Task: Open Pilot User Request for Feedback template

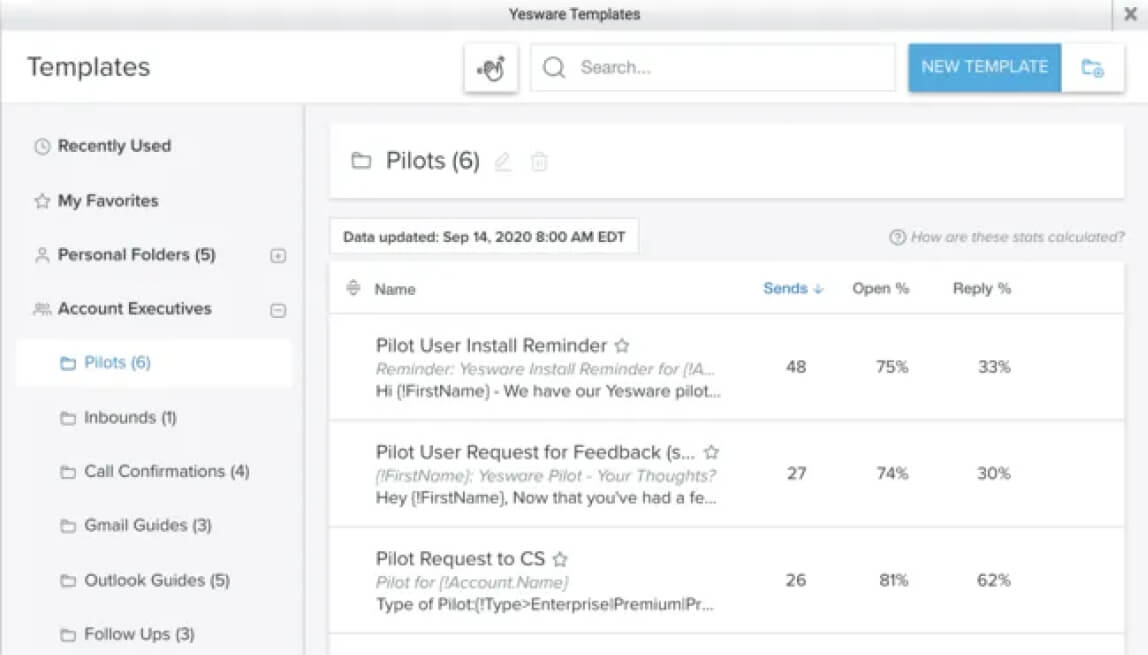Action: (x=535, y=452)
